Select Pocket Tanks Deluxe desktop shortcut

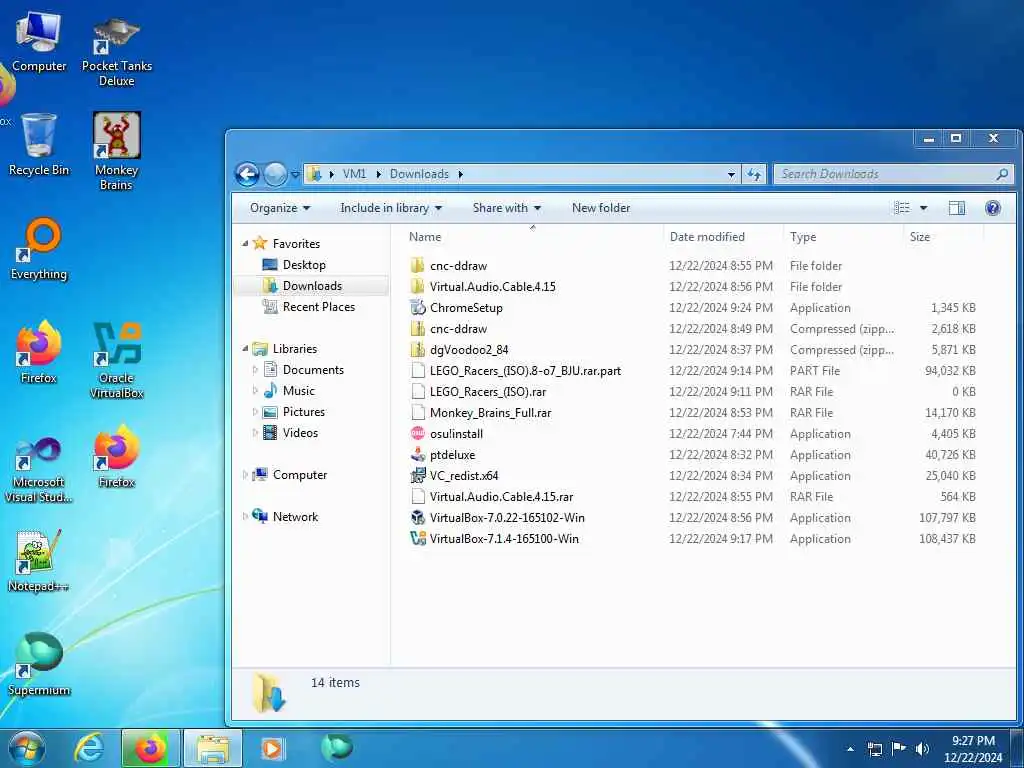tap(116, 51)
